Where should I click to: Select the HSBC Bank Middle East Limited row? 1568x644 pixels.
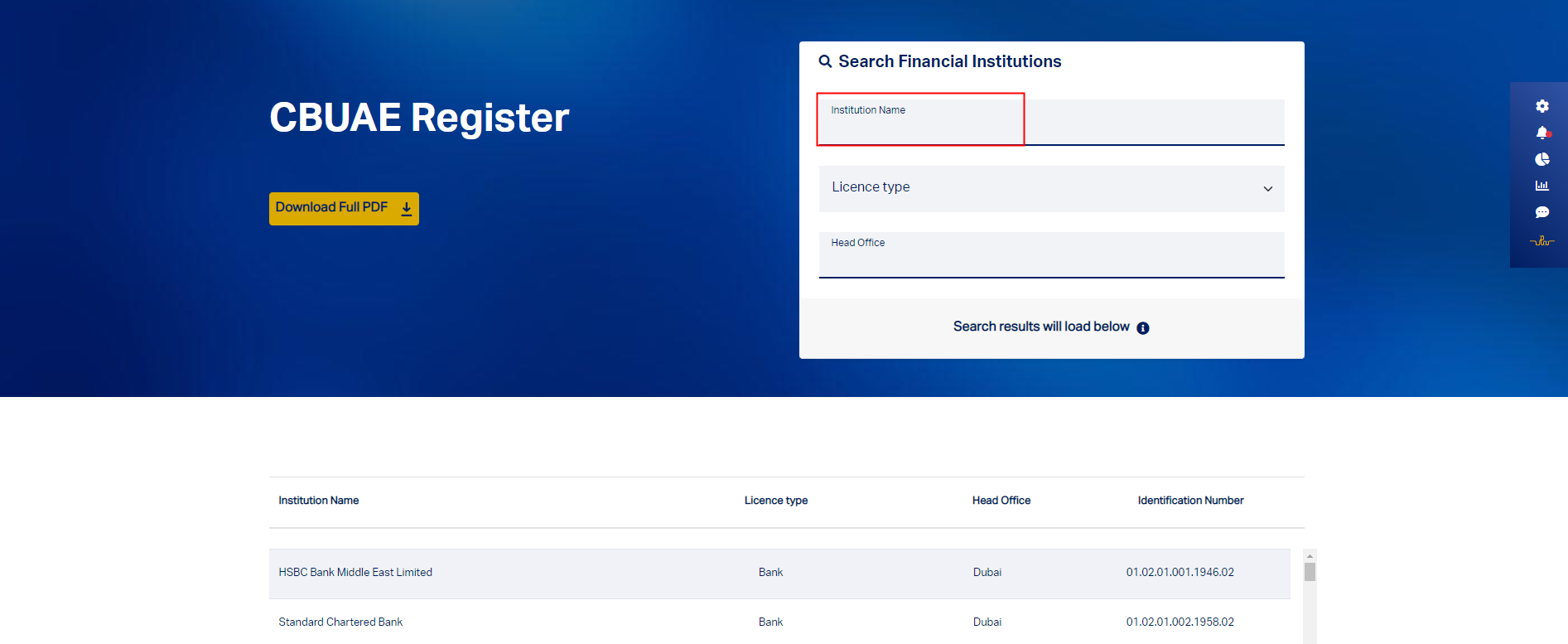click(x=355, y=573)
